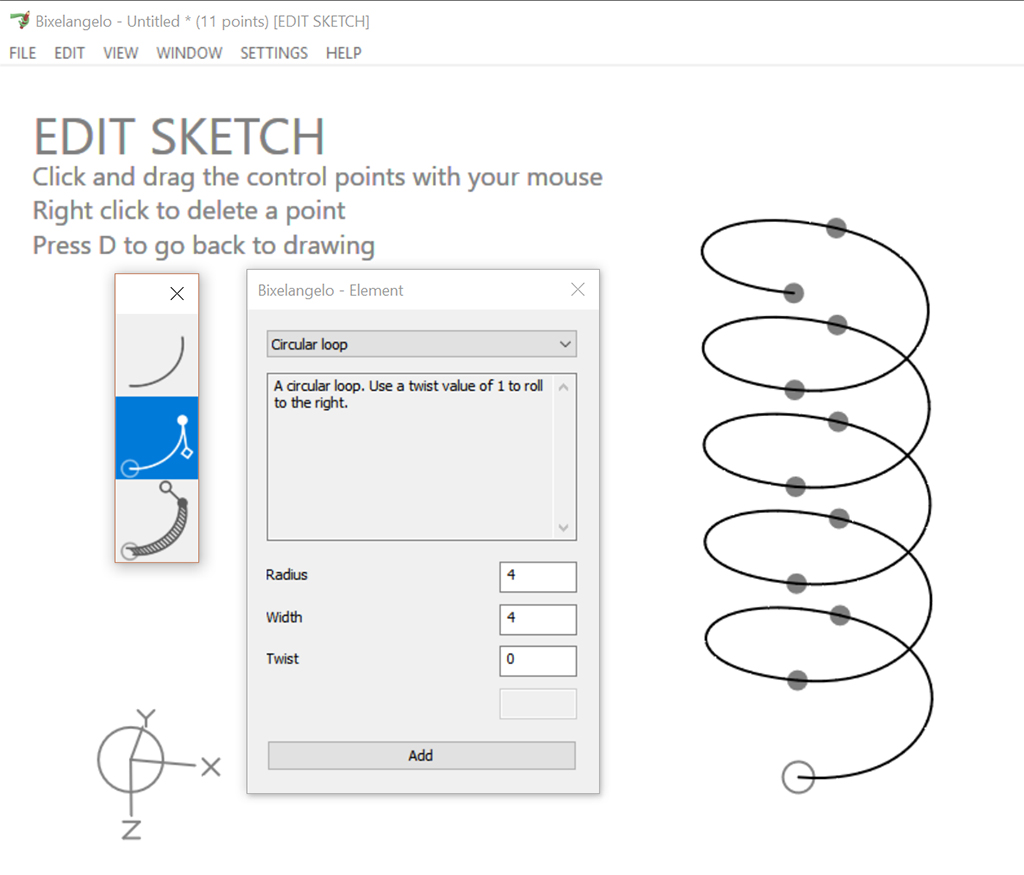
Task: Open the WINDOW menu
Action: click(189, 53)
